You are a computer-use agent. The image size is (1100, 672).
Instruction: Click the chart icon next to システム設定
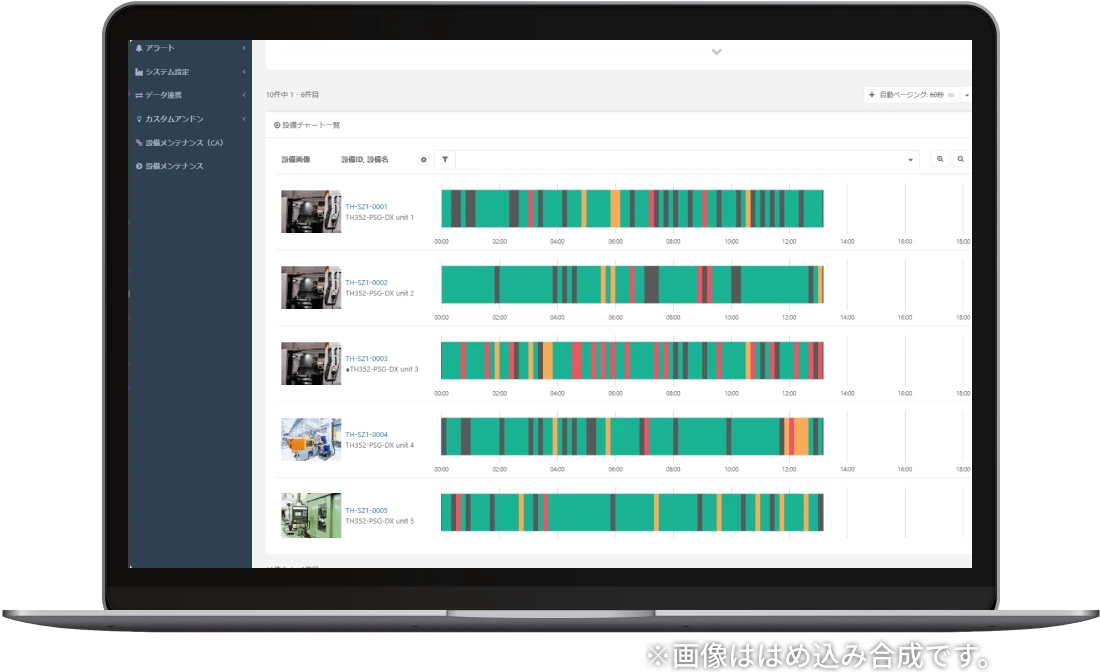(139, 72)
